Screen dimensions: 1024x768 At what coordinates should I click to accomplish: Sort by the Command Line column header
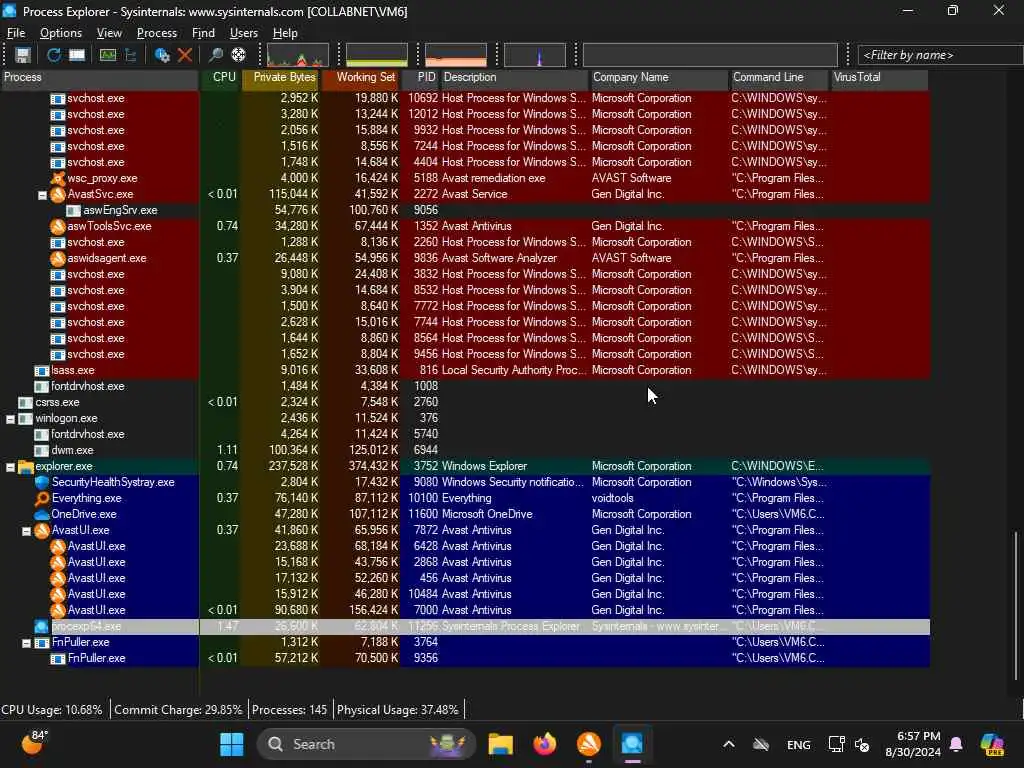point(780,77)
